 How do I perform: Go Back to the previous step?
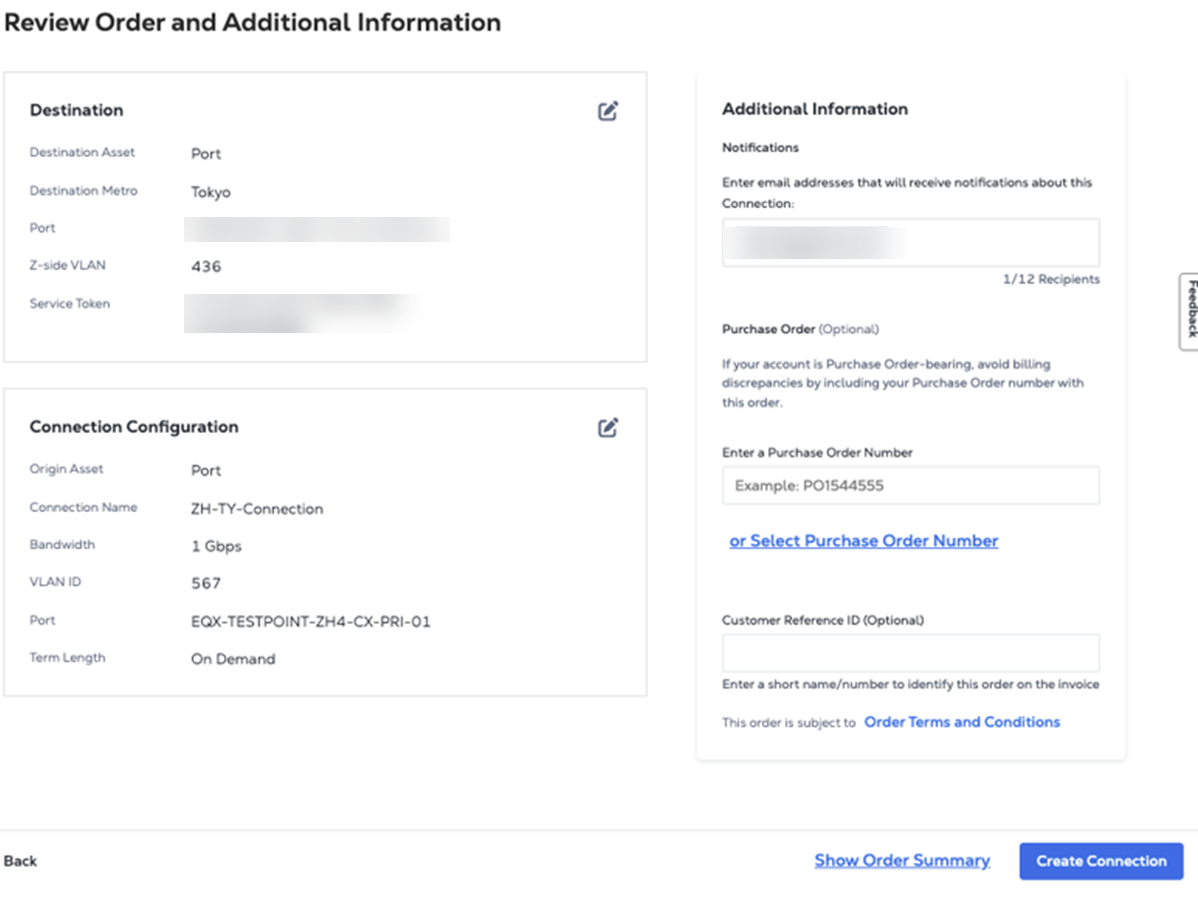click(21, 861)
